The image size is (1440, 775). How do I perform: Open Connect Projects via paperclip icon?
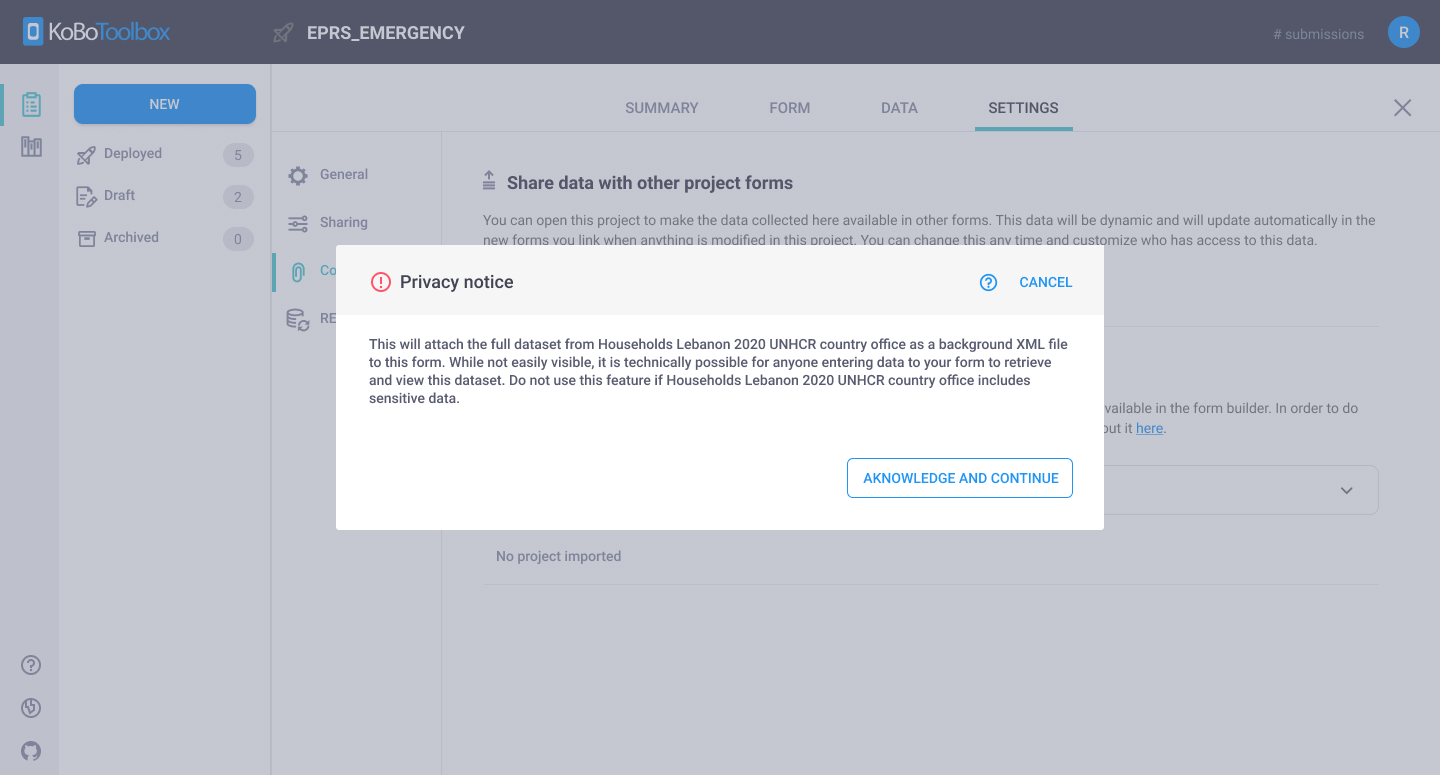pyautogui.click(x=297, y=270)
